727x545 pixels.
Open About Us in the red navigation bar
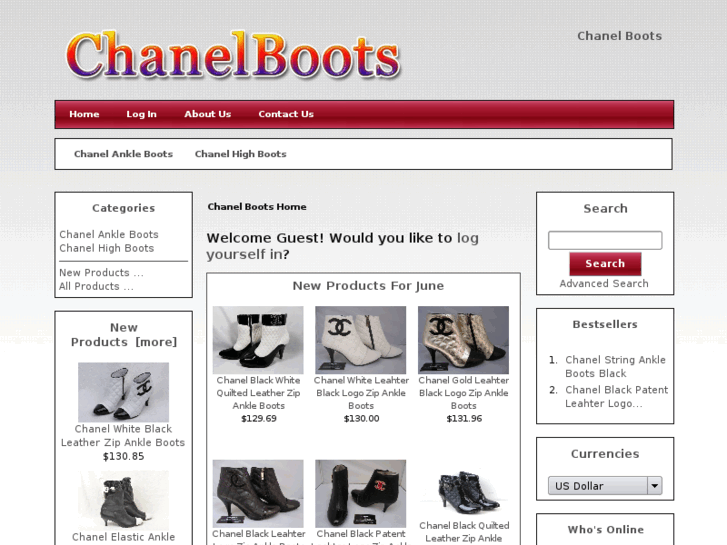[x=208, y=114]
